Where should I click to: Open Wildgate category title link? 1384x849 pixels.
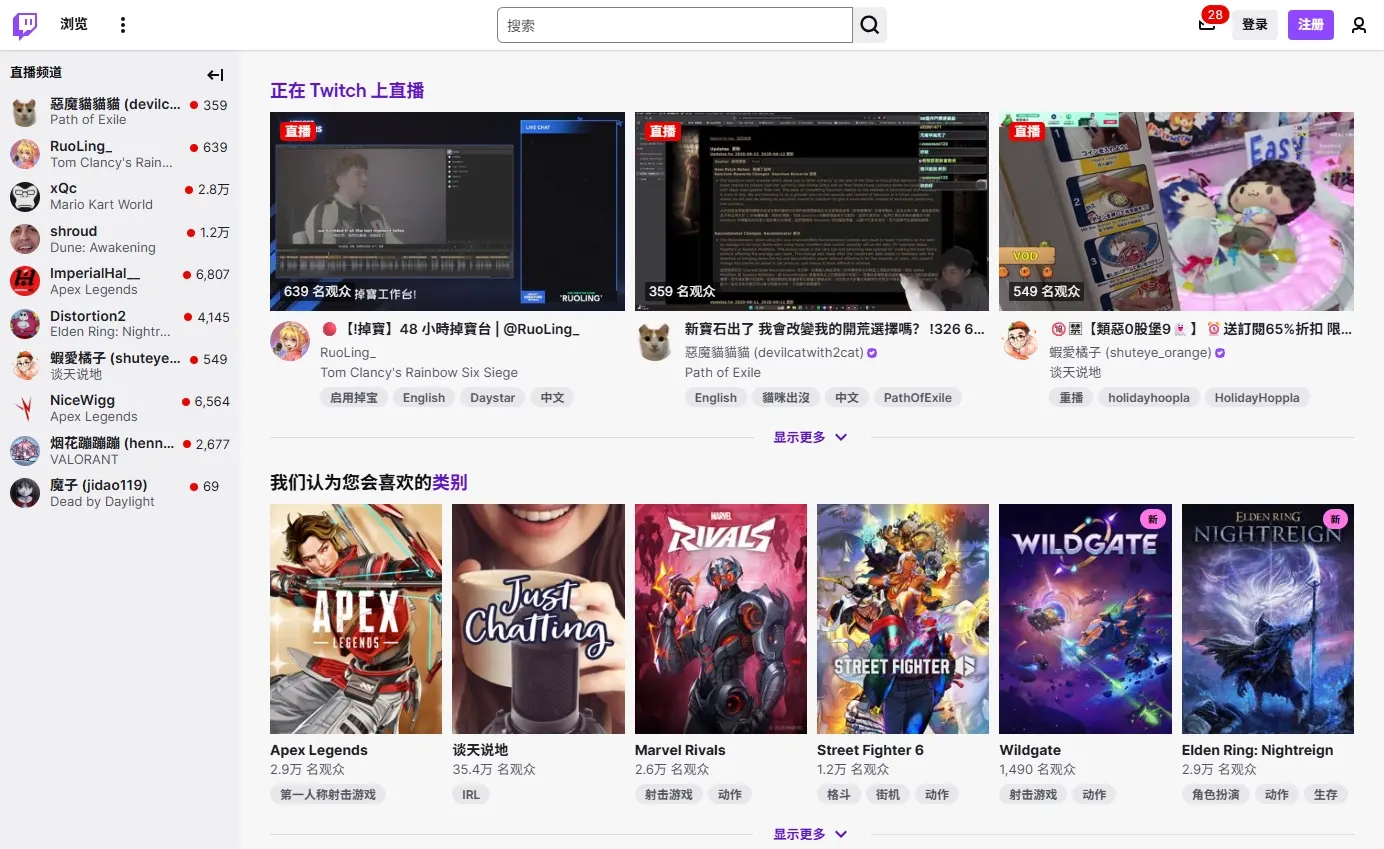point(1030,750)
